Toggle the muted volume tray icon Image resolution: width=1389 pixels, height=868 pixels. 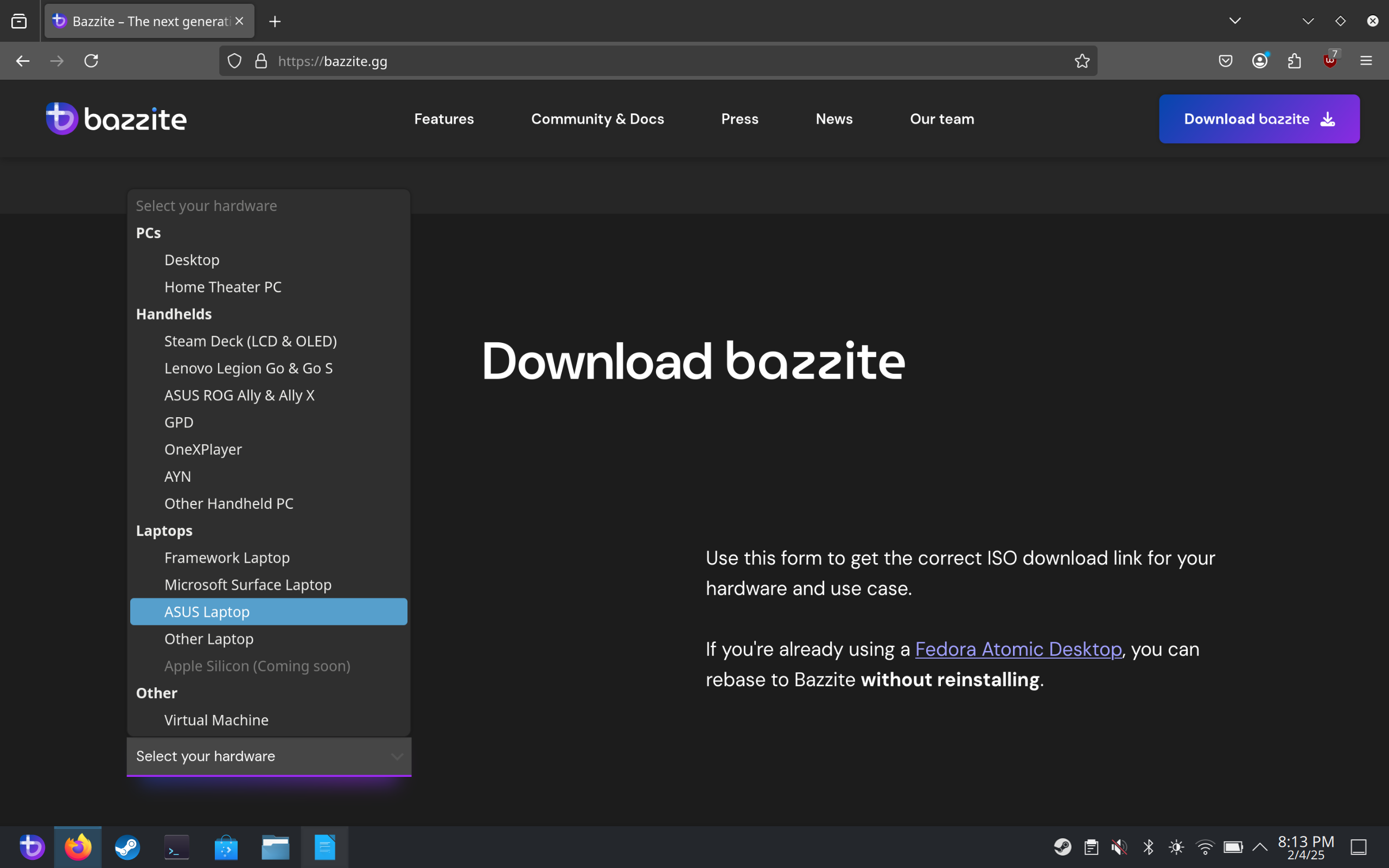[1119, 847]
